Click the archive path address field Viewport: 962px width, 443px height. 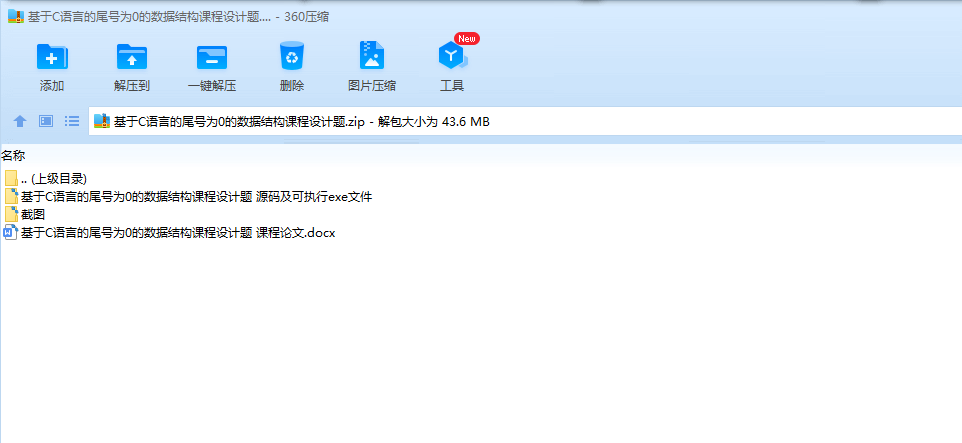point(525,121)
